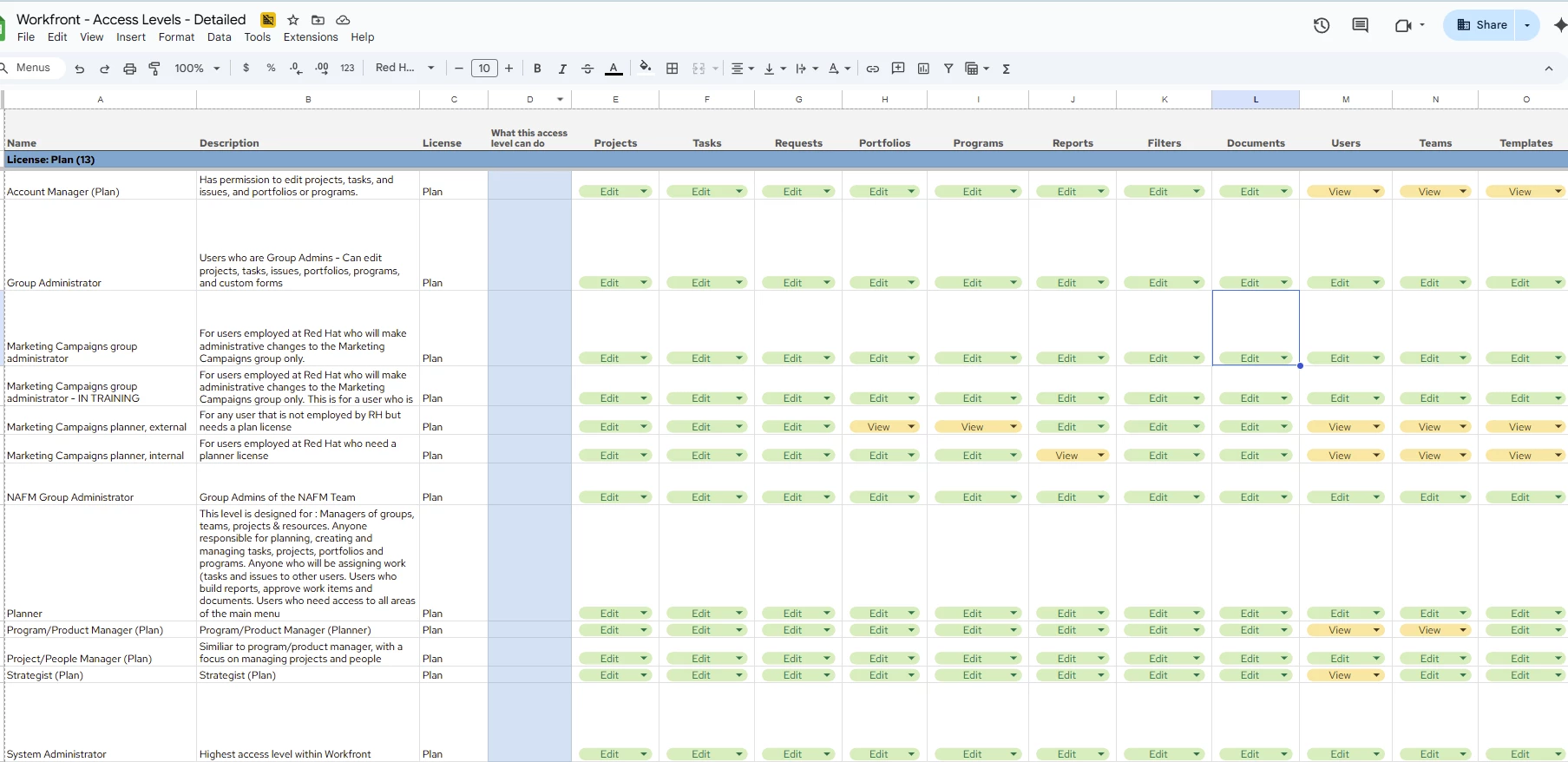Open vertical align dropdown
Image resolution: width=1568 pixels, height=762 pixels.
774,69
